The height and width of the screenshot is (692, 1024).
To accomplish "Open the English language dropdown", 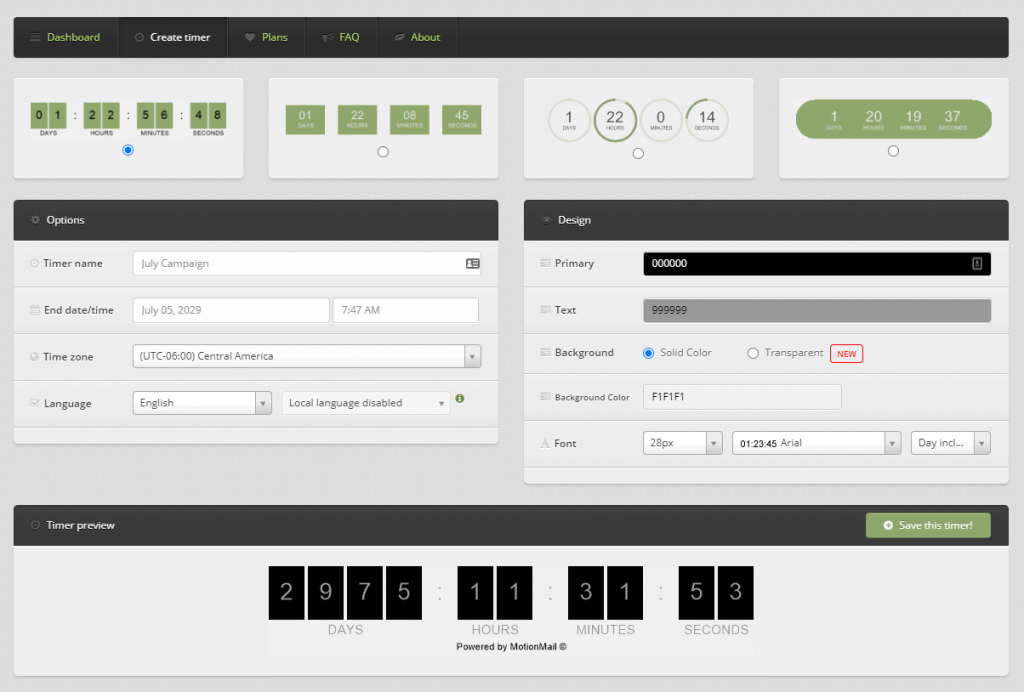I will (x=202, y=403).
